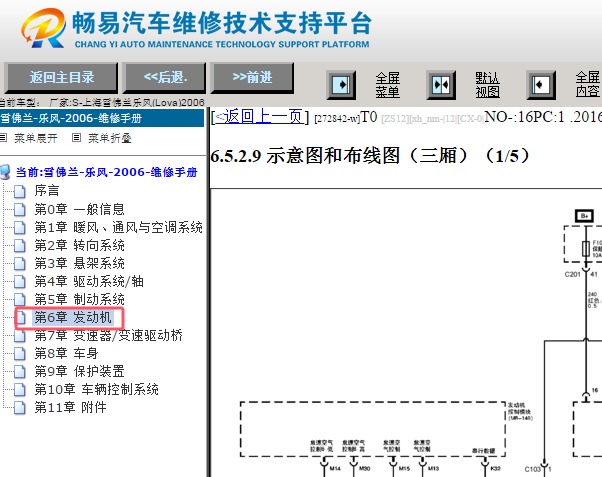Click the 6.5.2.9 示意图和布线图 heading
This screenshot has height=477, width=602.
pos(370,156)
